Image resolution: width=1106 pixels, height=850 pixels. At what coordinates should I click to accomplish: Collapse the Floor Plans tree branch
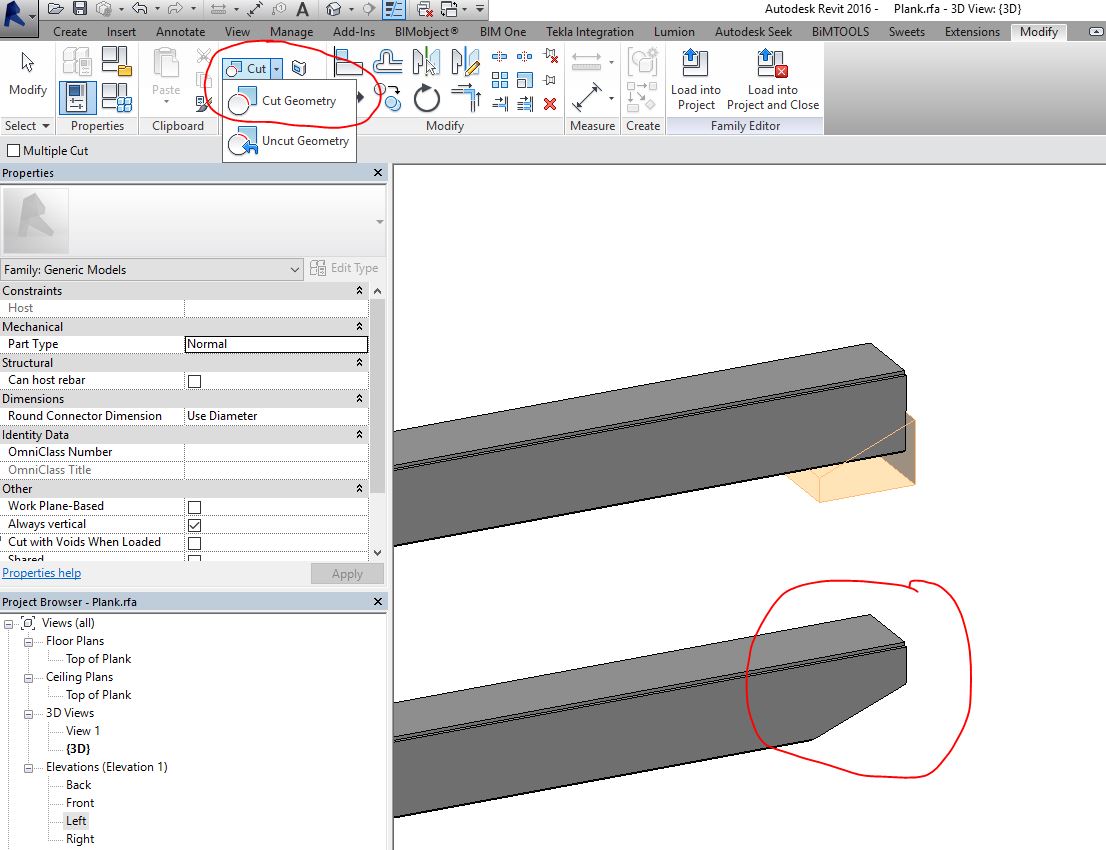(28, 641)
